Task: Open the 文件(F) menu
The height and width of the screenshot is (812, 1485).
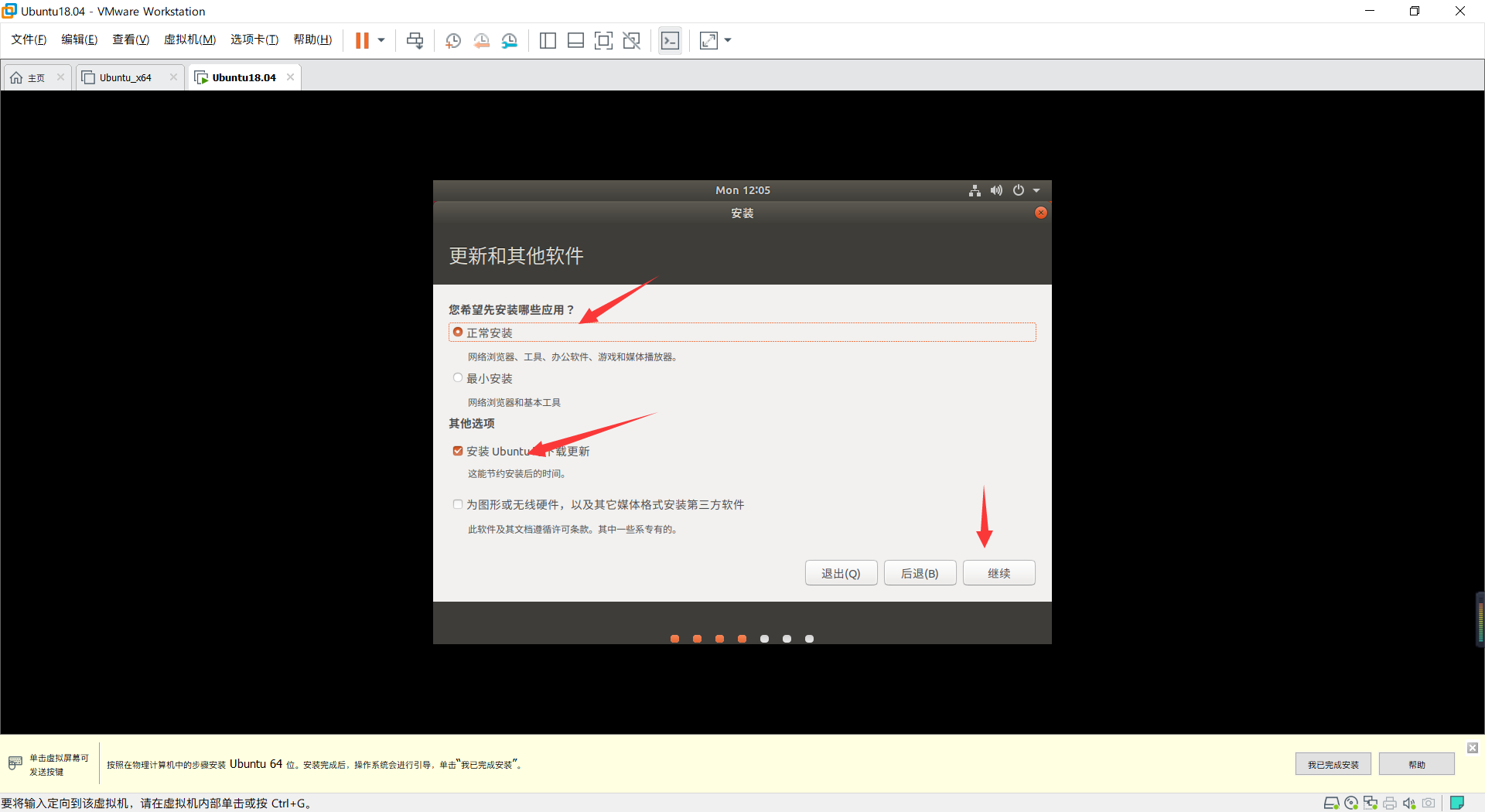Action: [x=29, y=39]
